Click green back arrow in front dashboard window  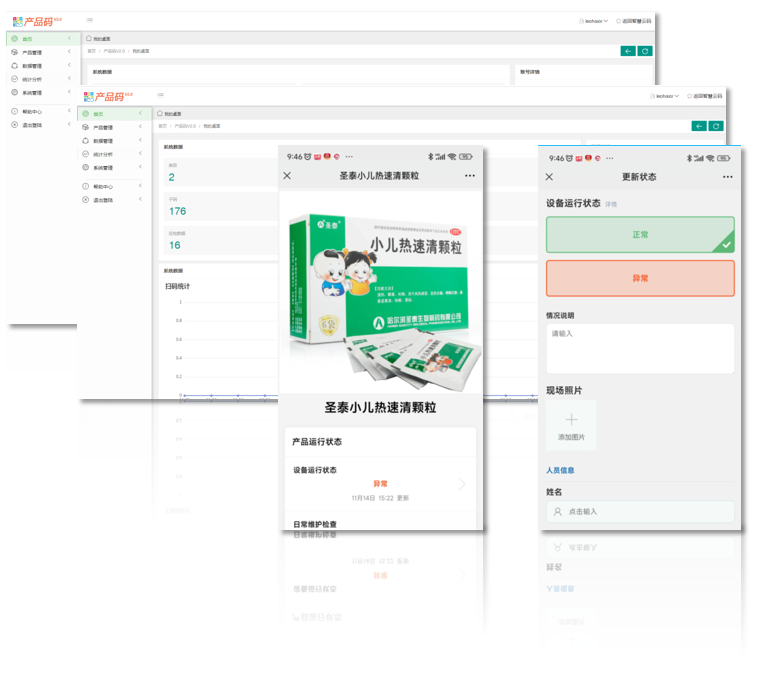(x=698, y=126)
